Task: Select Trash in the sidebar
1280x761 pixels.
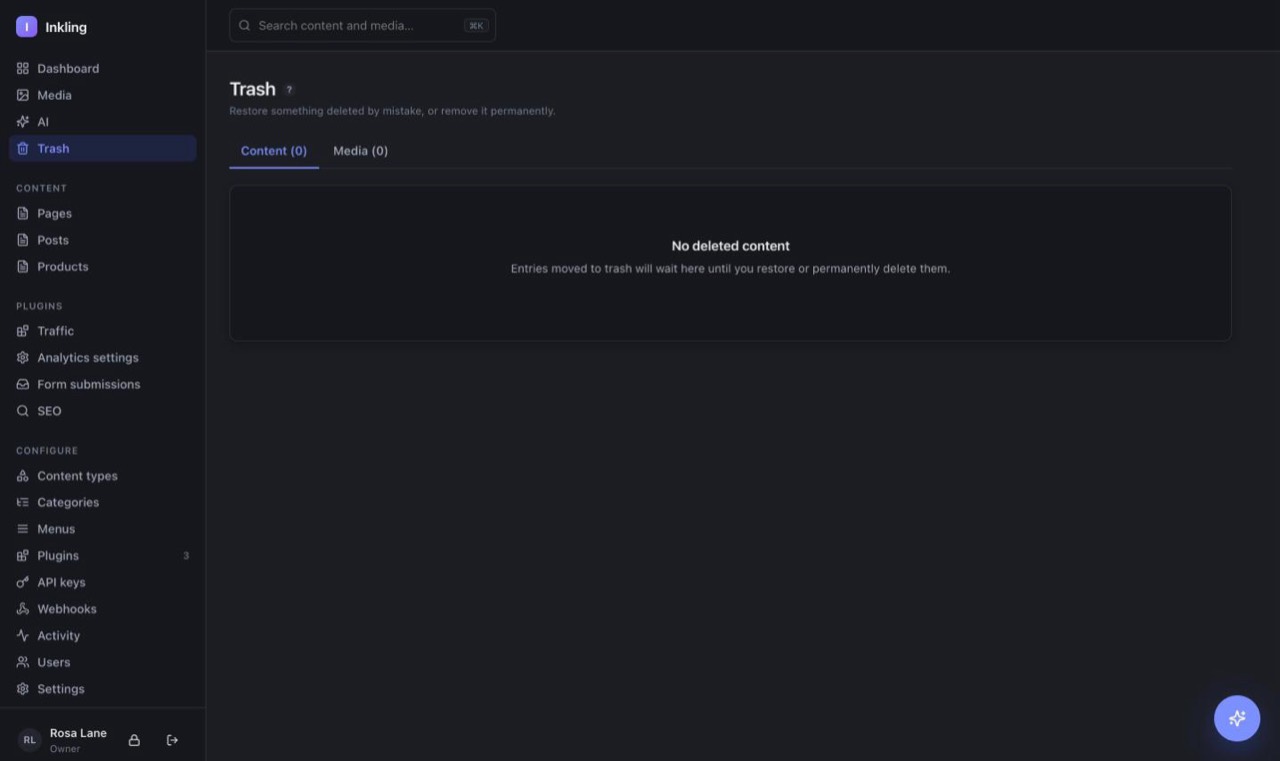Action: 103,148
